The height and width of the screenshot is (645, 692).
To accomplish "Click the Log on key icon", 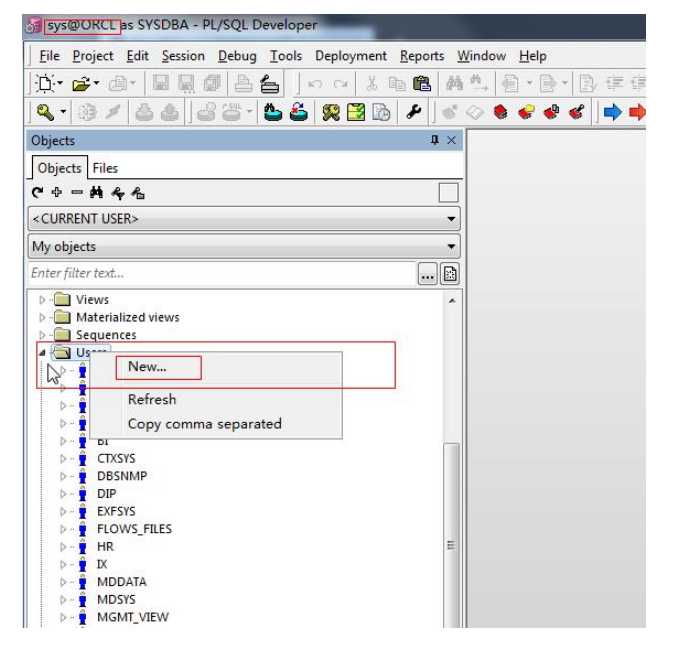I will (x=45, y=112).
